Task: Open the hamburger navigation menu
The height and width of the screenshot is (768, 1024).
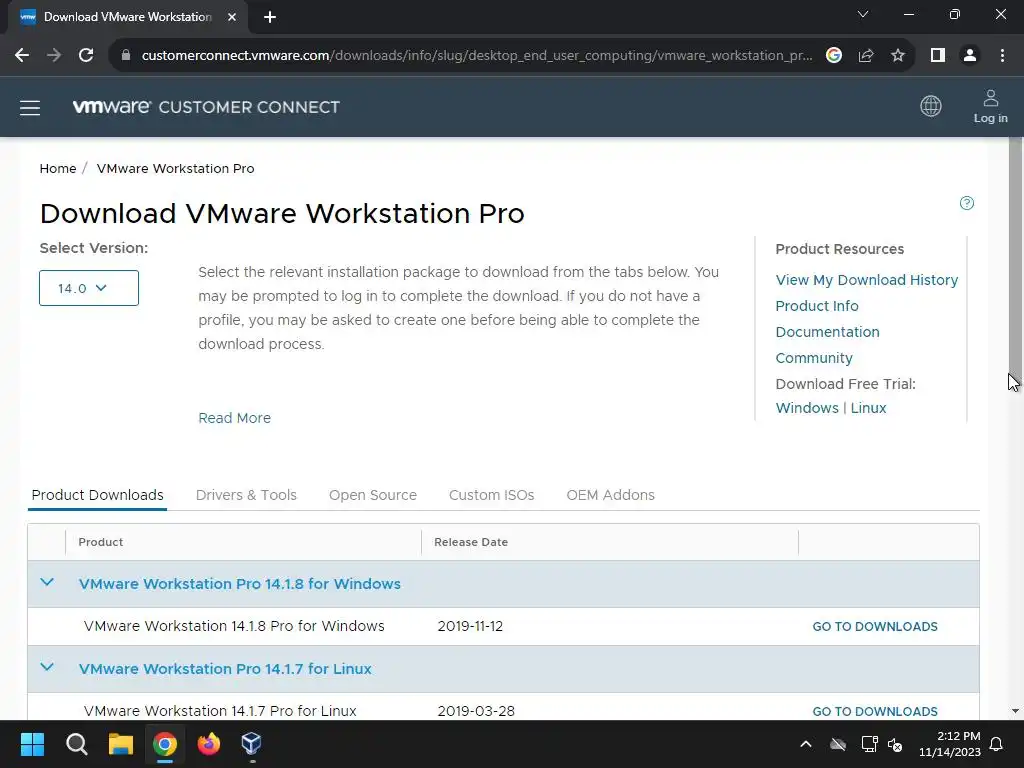Action: click(30, 107)
